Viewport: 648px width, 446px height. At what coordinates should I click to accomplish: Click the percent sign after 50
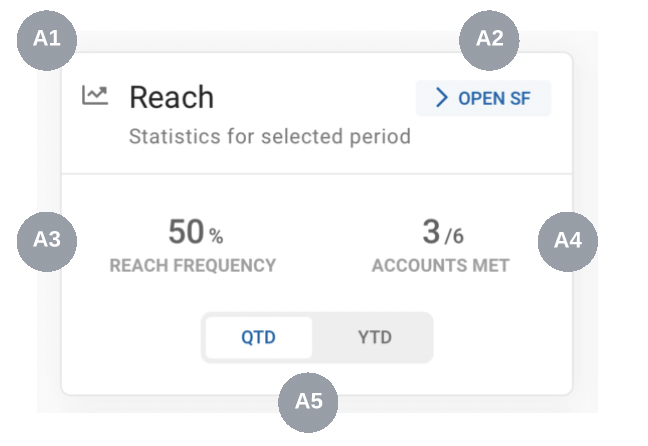point(216,237)
